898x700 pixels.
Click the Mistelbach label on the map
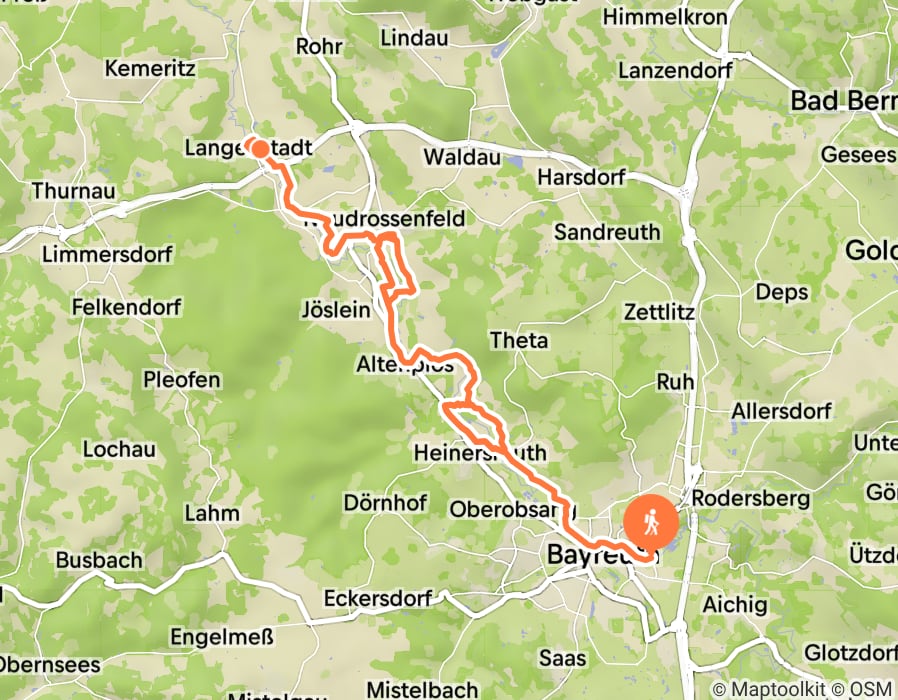point(422,689)
